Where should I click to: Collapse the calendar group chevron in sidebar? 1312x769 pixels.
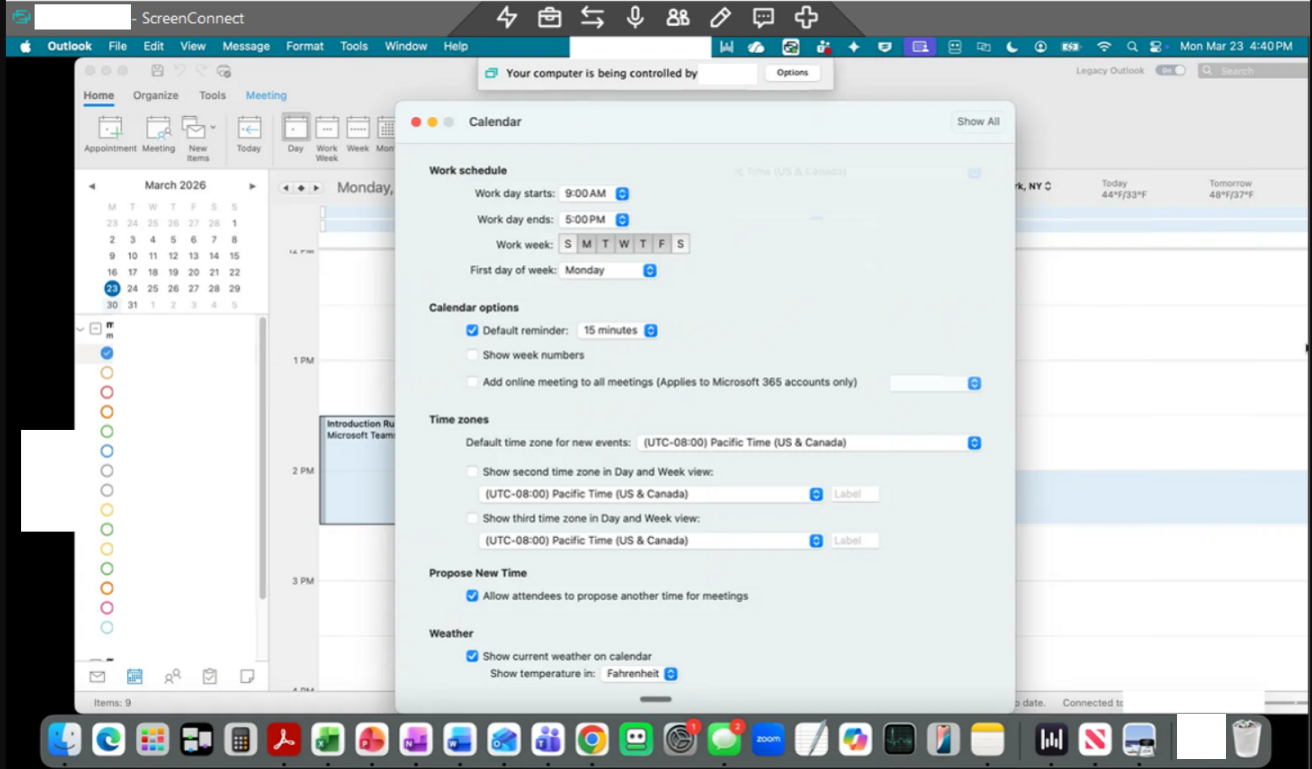tap(81, 328)
